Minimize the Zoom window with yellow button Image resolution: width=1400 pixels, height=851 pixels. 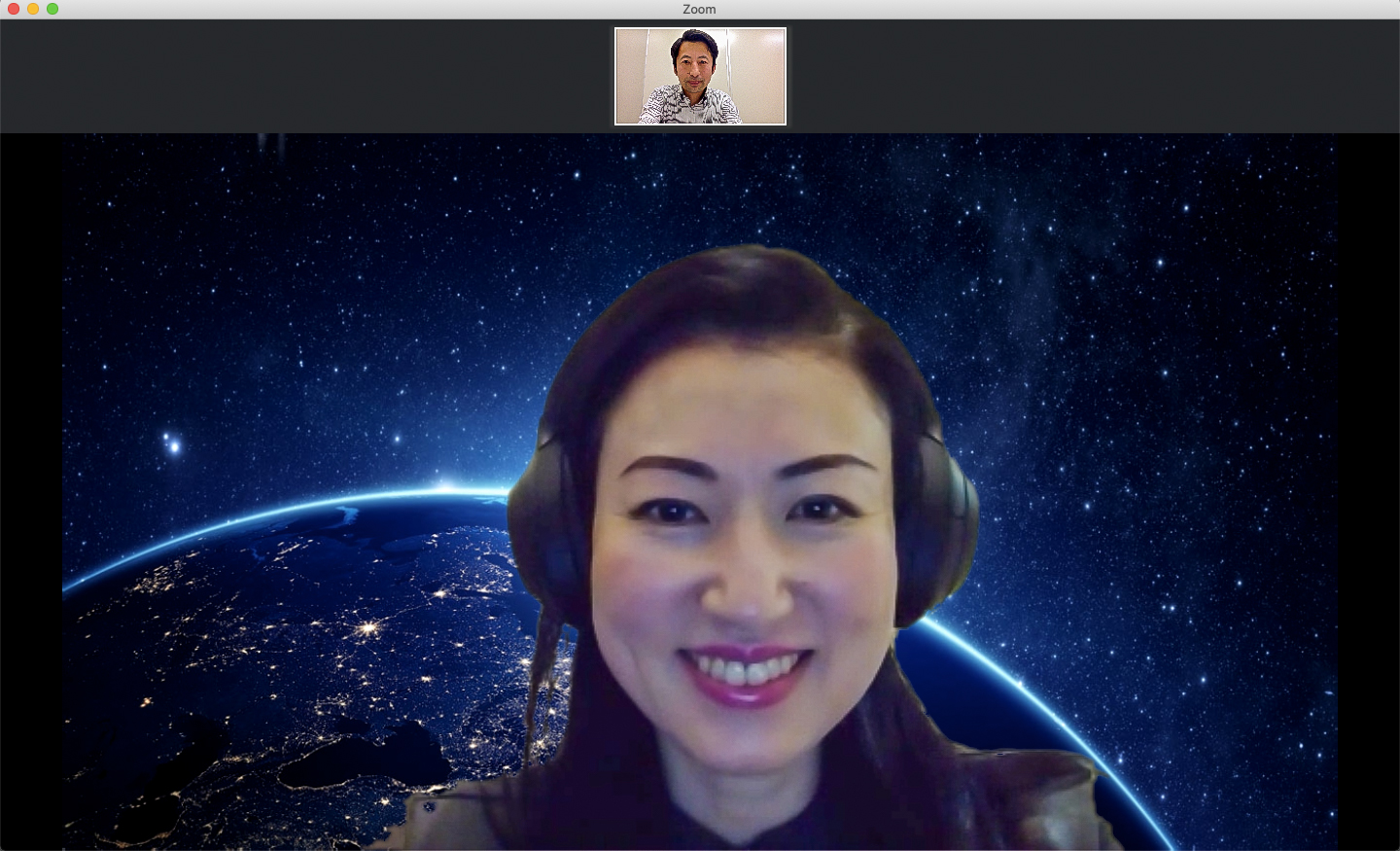33,9
